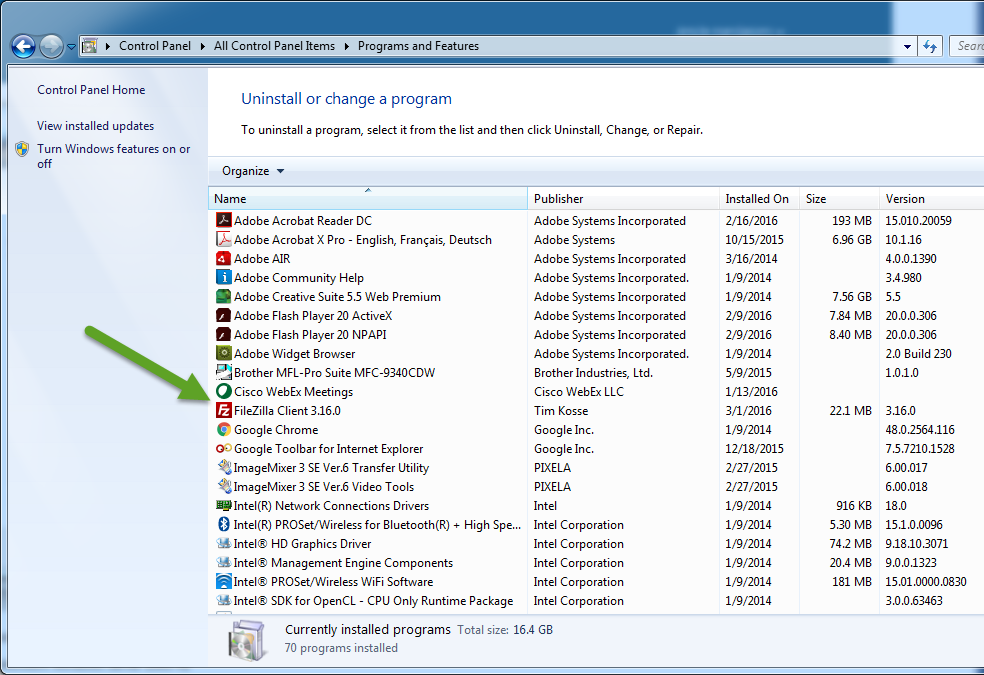
Task: Click the Intel Management Engine Components icon
Action: point(223,562)
